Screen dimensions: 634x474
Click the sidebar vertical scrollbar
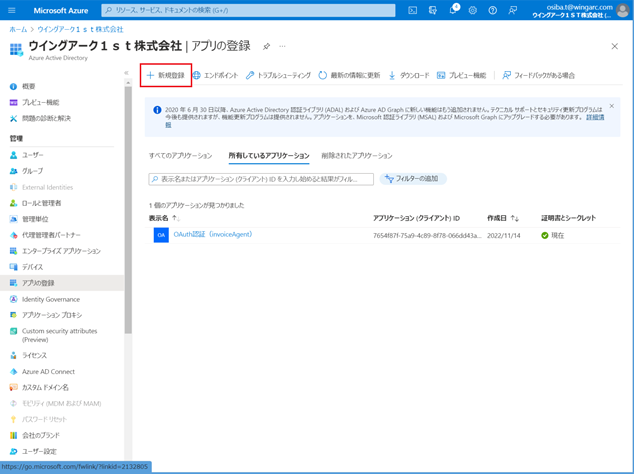128,210
